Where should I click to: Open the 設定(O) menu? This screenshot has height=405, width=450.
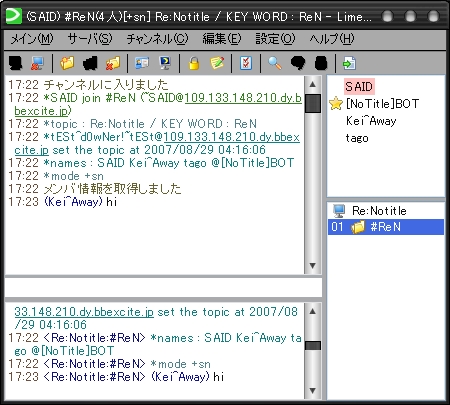[275, 39]
